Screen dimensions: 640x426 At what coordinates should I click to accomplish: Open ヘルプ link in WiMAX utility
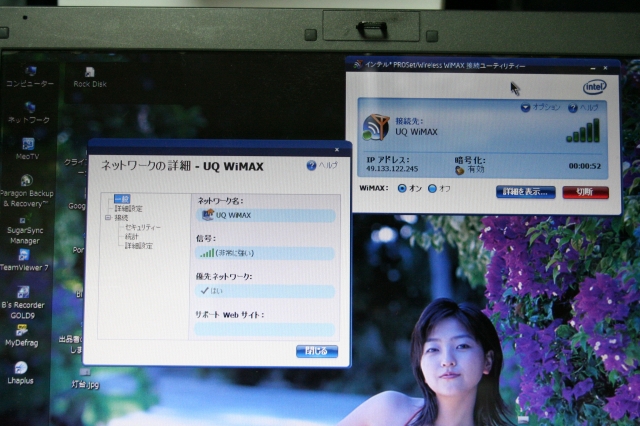[583, 108]
